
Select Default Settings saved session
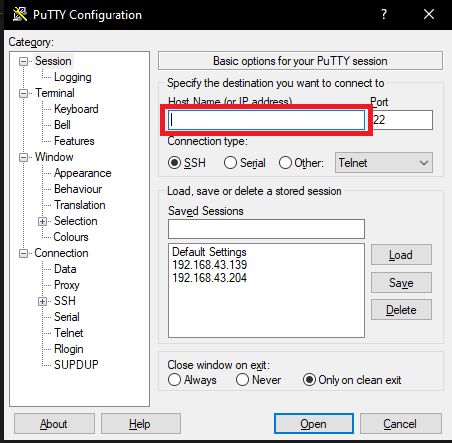(209, 252)
